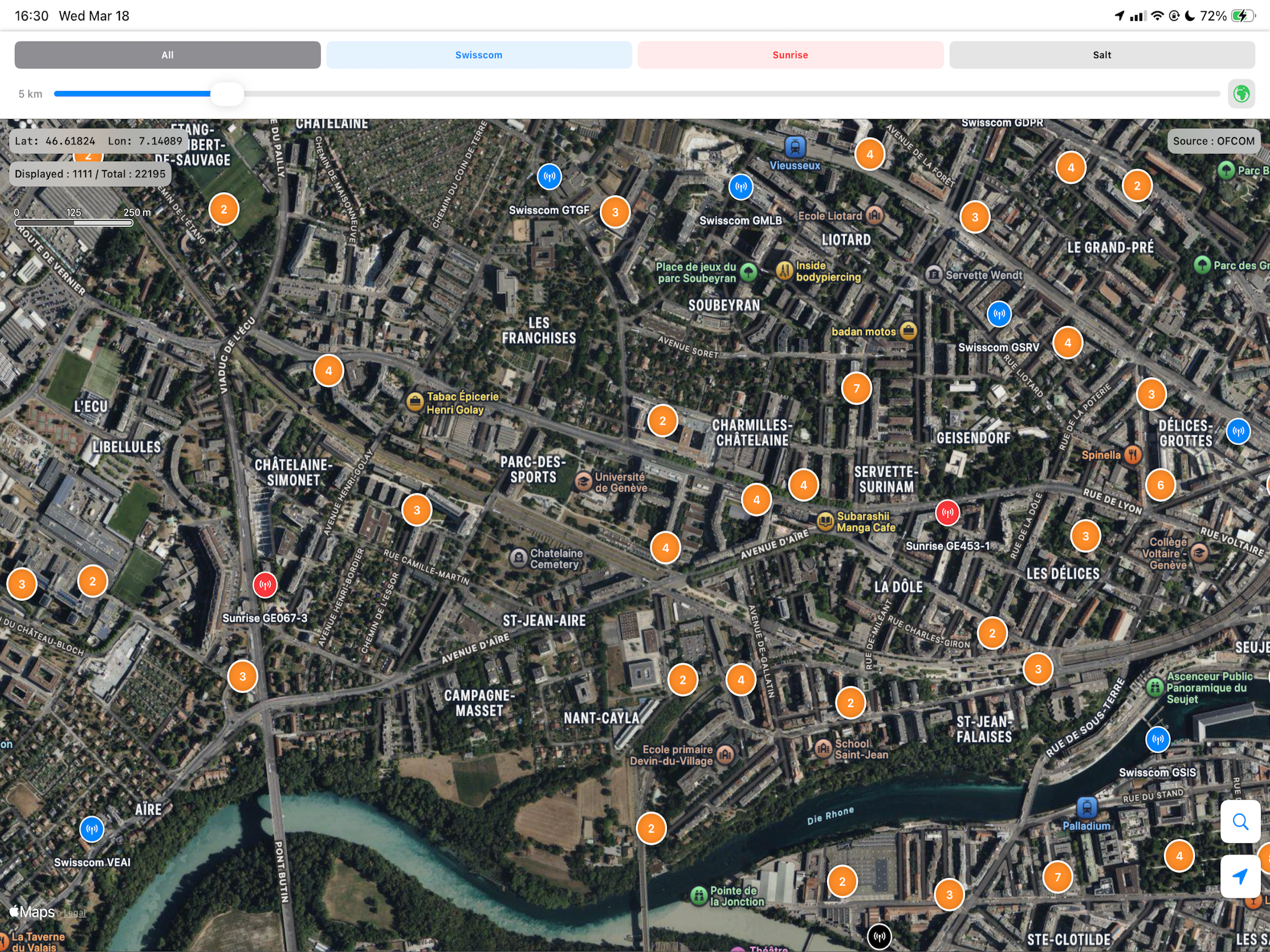Viewport: 1270px width, 952px height.
Task: Tap the green globe map-style button
Action: click(1241, 93)
